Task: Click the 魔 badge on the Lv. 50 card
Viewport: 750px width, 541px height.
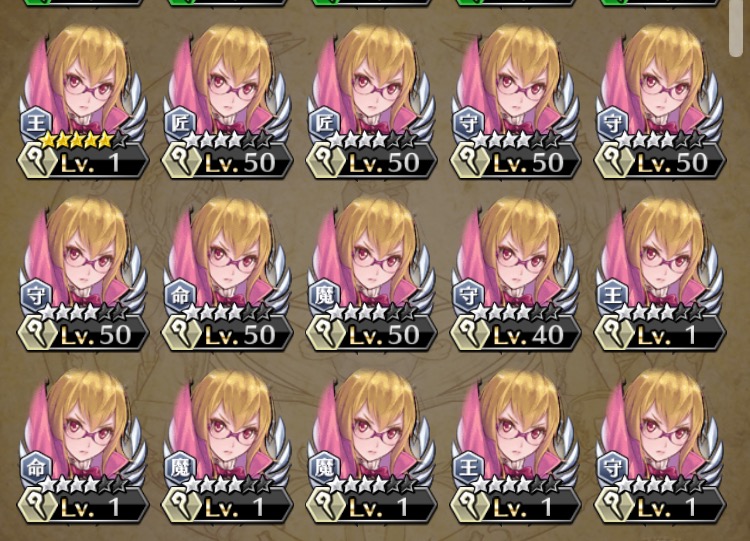Action: [324, 295]
